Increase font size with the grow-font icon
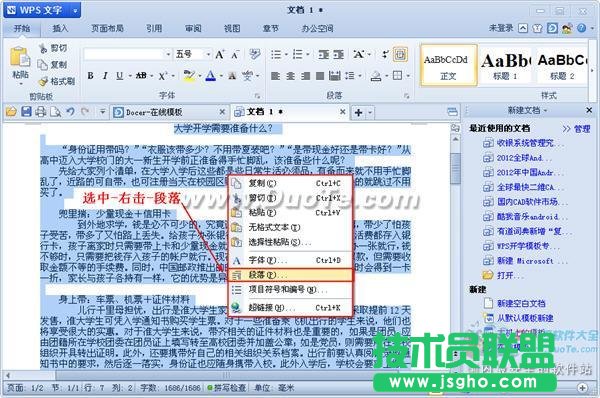600x398 pixels. tap(219, 54)
